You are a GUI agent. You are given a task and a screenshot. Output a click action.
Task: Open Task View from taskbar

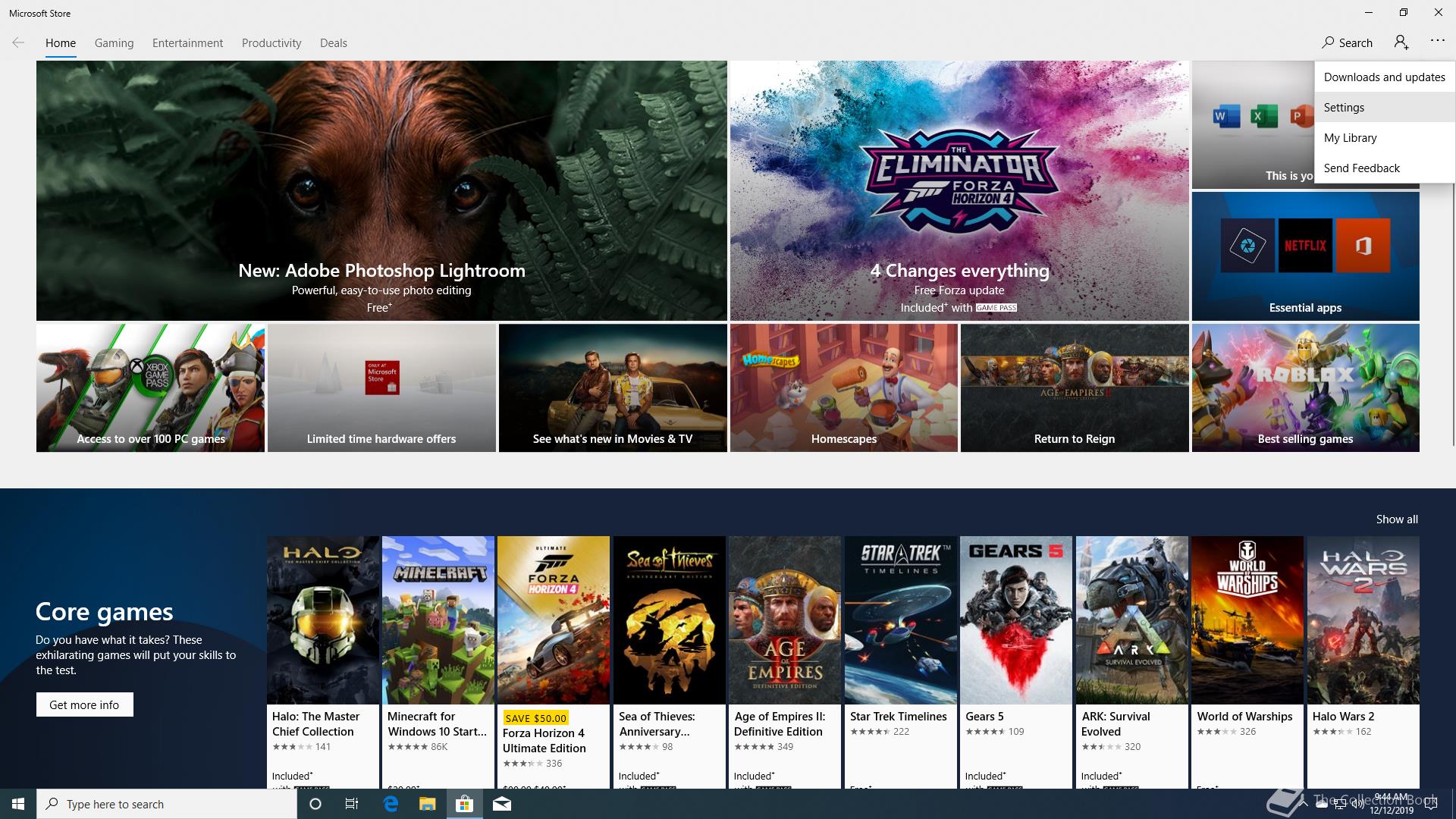(x=352, y=804)
